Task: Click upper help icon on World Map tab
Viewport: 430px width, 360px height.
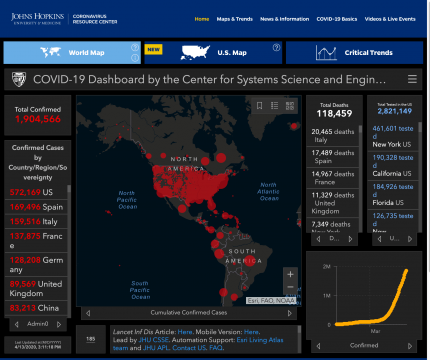Action: 135,47
